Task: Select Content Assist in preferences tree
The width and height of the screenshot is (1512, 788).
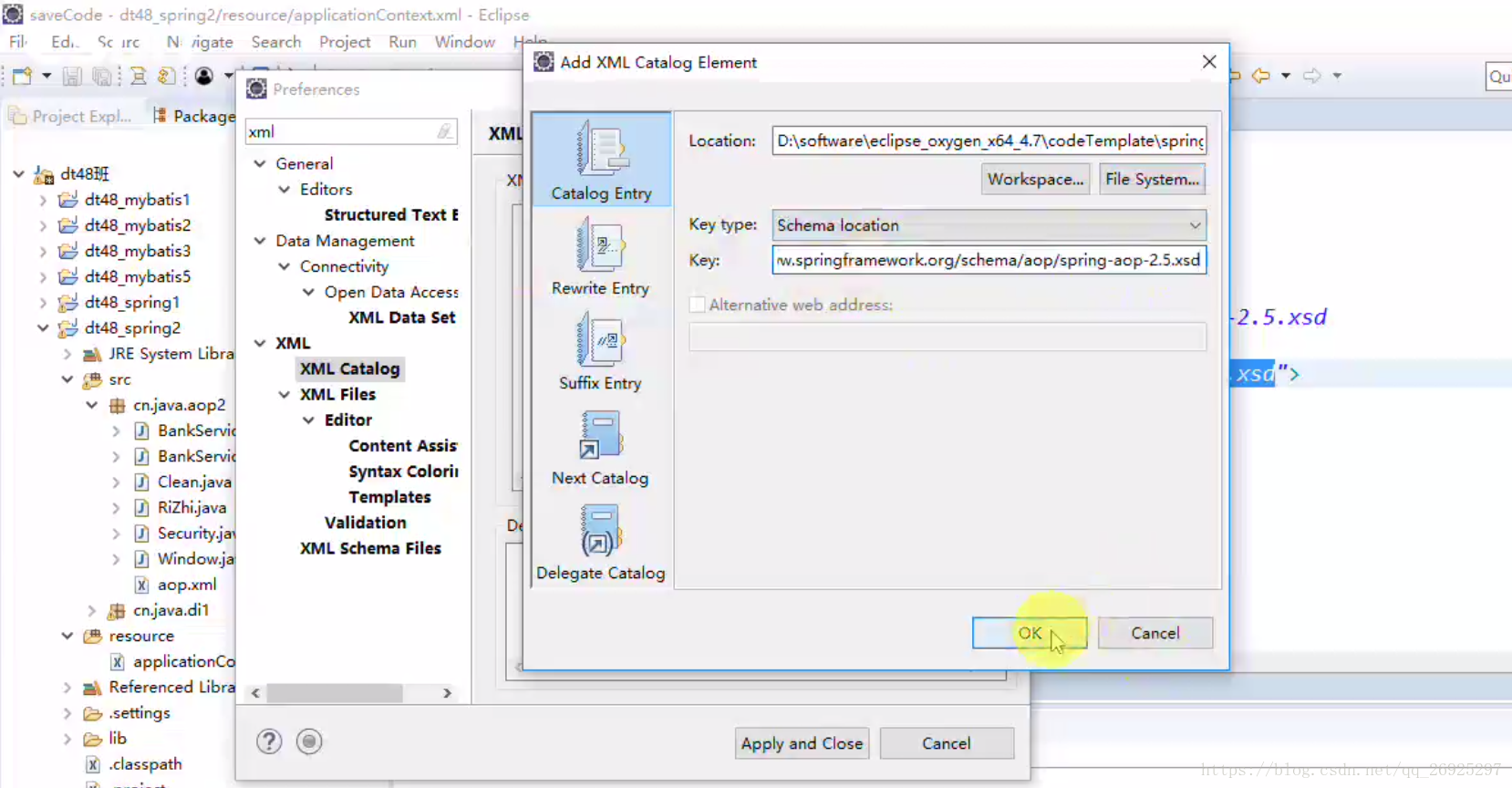Action: pos(402,446)
